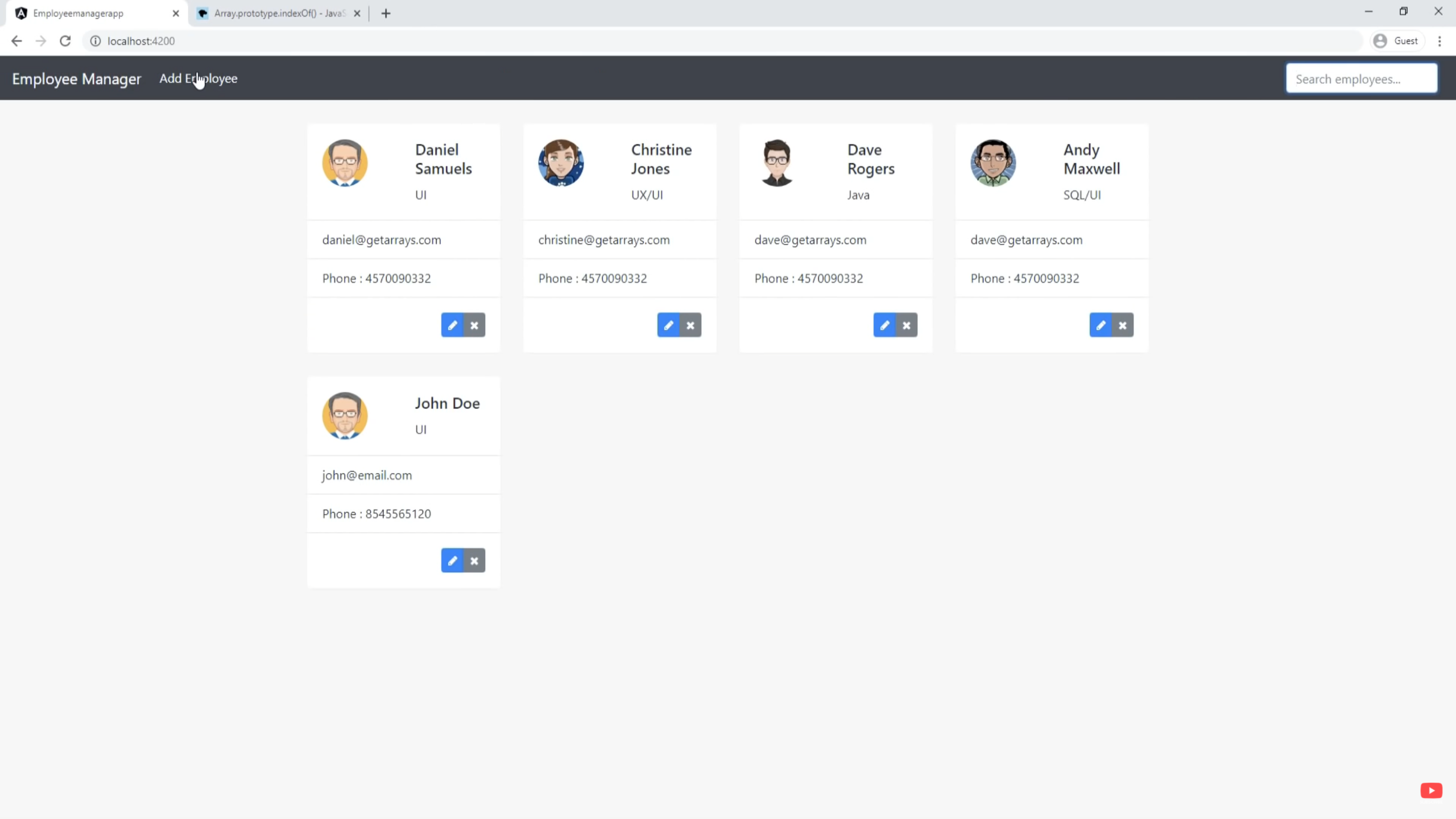The image size is (1456, 819).
Task: Click edit pencil on Christine Jones card
Action: (x=668, y=325)
